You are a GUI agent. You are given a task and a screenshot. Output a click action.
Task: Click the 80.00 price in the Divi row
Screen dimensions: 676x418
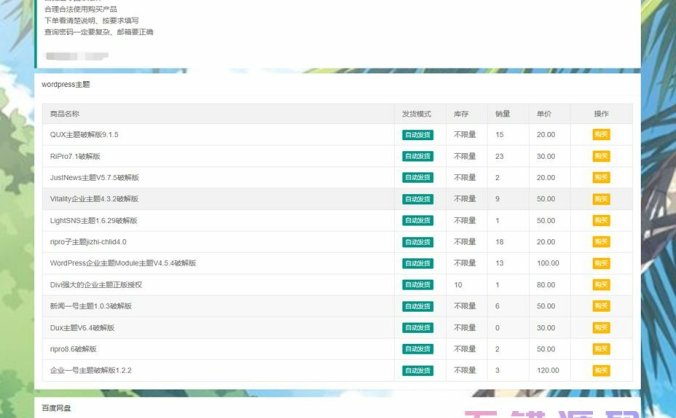click(x=546, y=284)
